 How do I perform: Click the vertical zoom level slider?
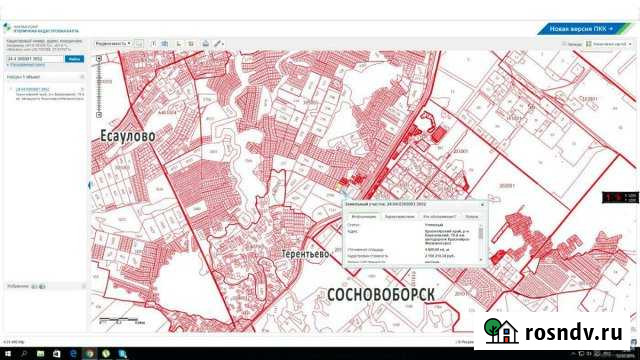99,87
